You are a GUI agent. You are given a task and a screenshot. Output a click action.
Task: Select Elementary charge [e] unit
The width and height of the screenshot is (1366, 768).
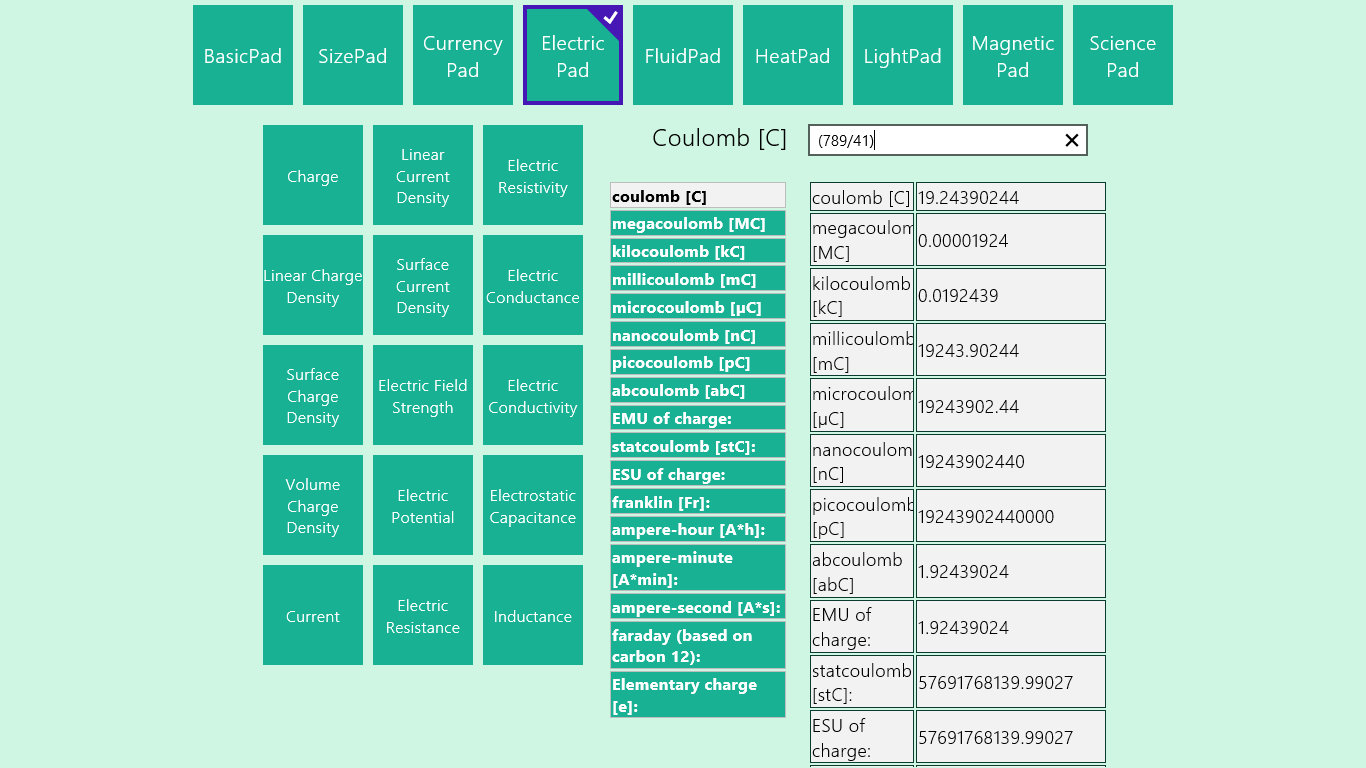[x=697, y=695]
